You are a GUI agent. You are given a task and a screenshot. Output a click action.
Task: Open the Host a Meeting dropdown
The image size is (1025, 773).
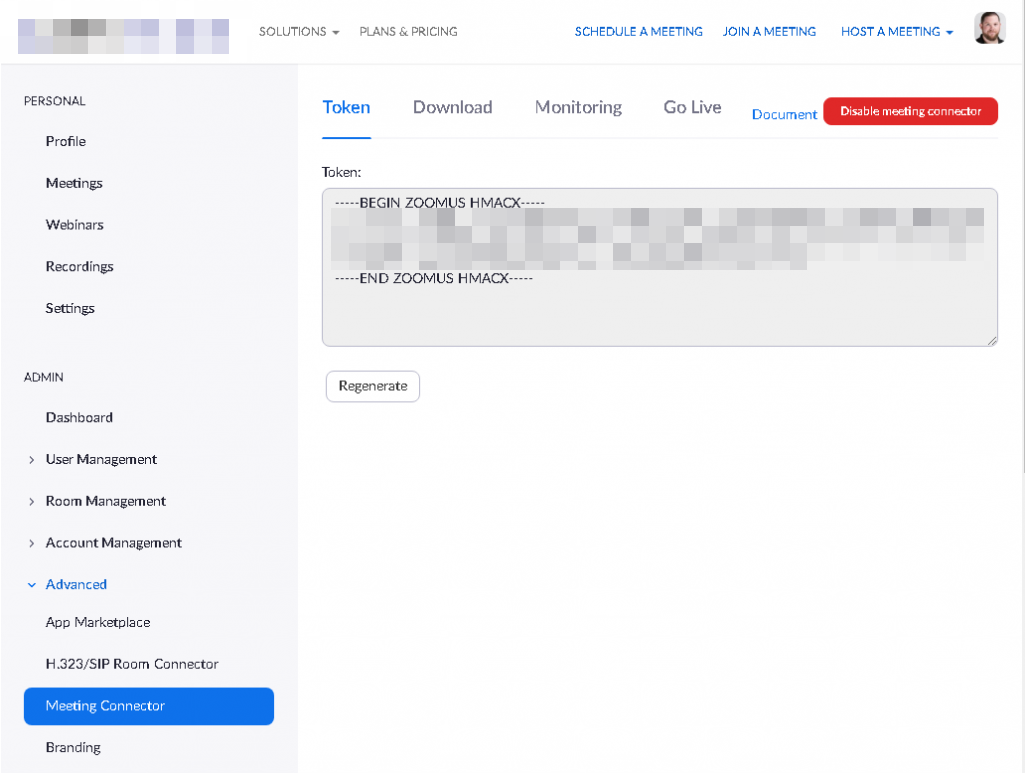coord(897,31)
